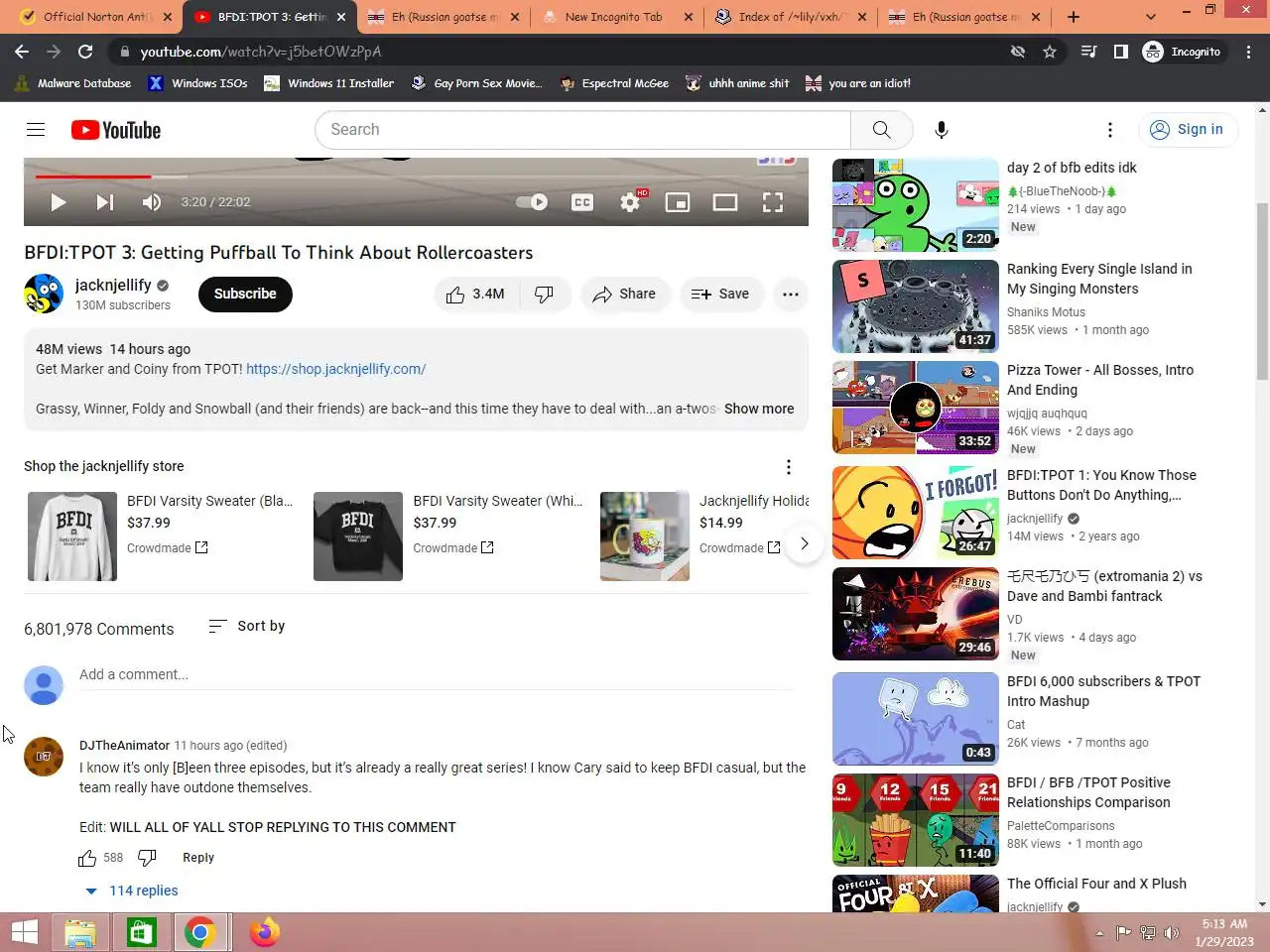Open Malware Database bookmark
1270x952 pixels.
tap(73, 83)
